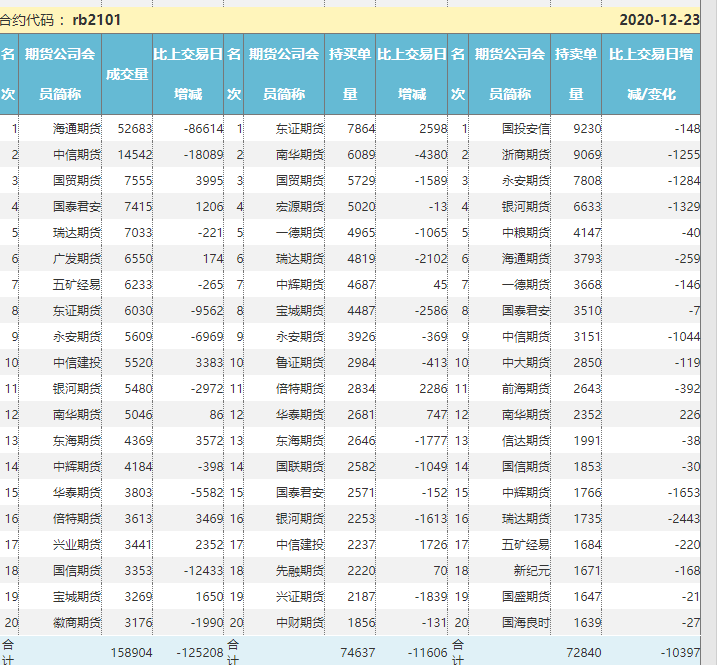Select 海通期货 in the volume ranking
The height and width of the screenshot is (665, 724).
[77, 128]
